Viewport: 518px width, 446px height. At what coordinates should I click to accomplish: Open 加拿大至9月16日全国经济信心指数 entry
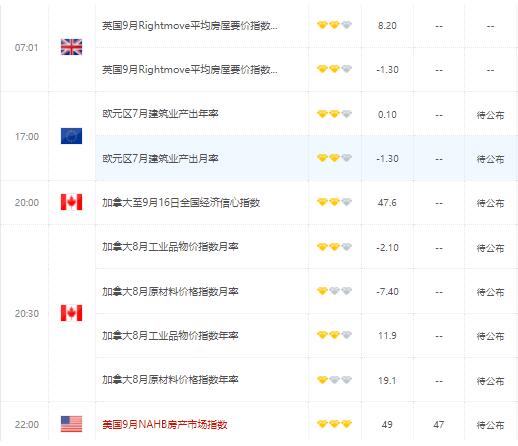[181, 202]
